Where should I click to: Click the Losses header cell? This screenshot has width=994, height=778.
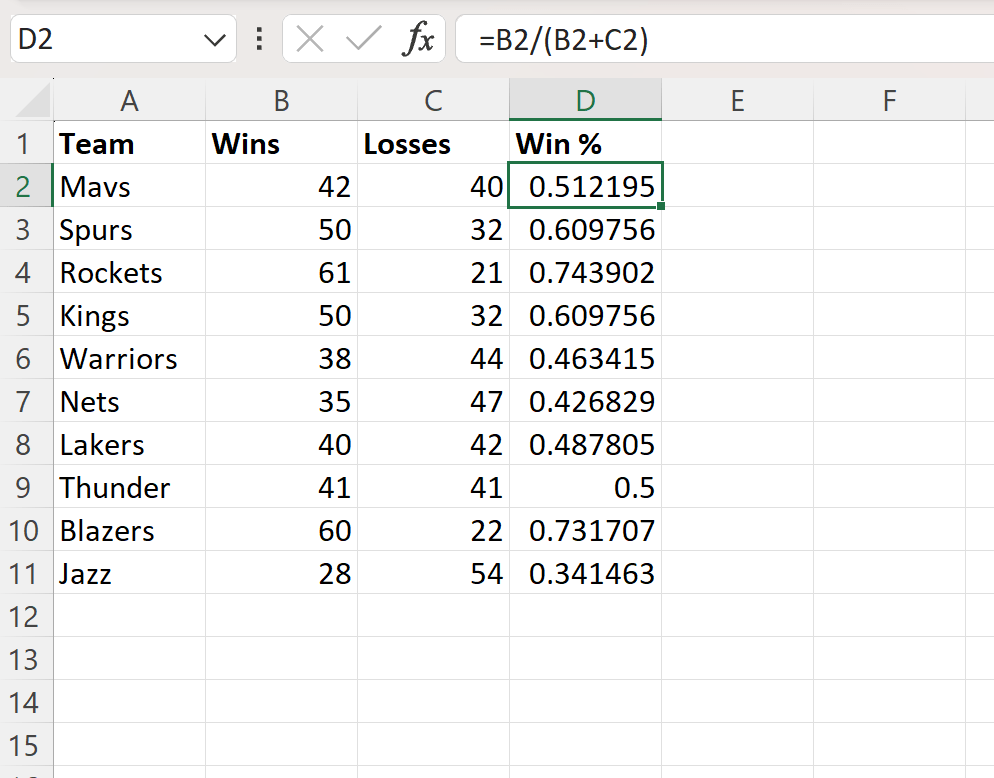click(x=434, y=143)
